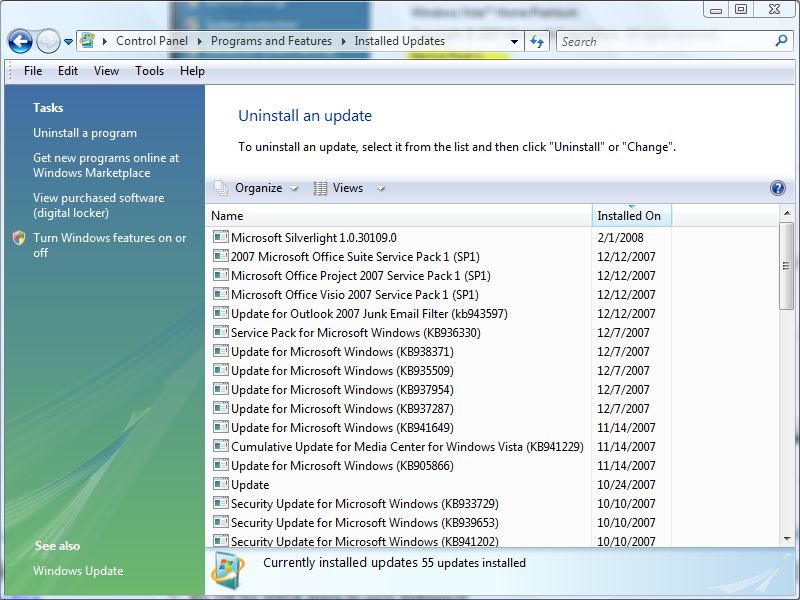Select Update for Outlook 2007 Junk Email Filter
800x600 pixels.
369,314
